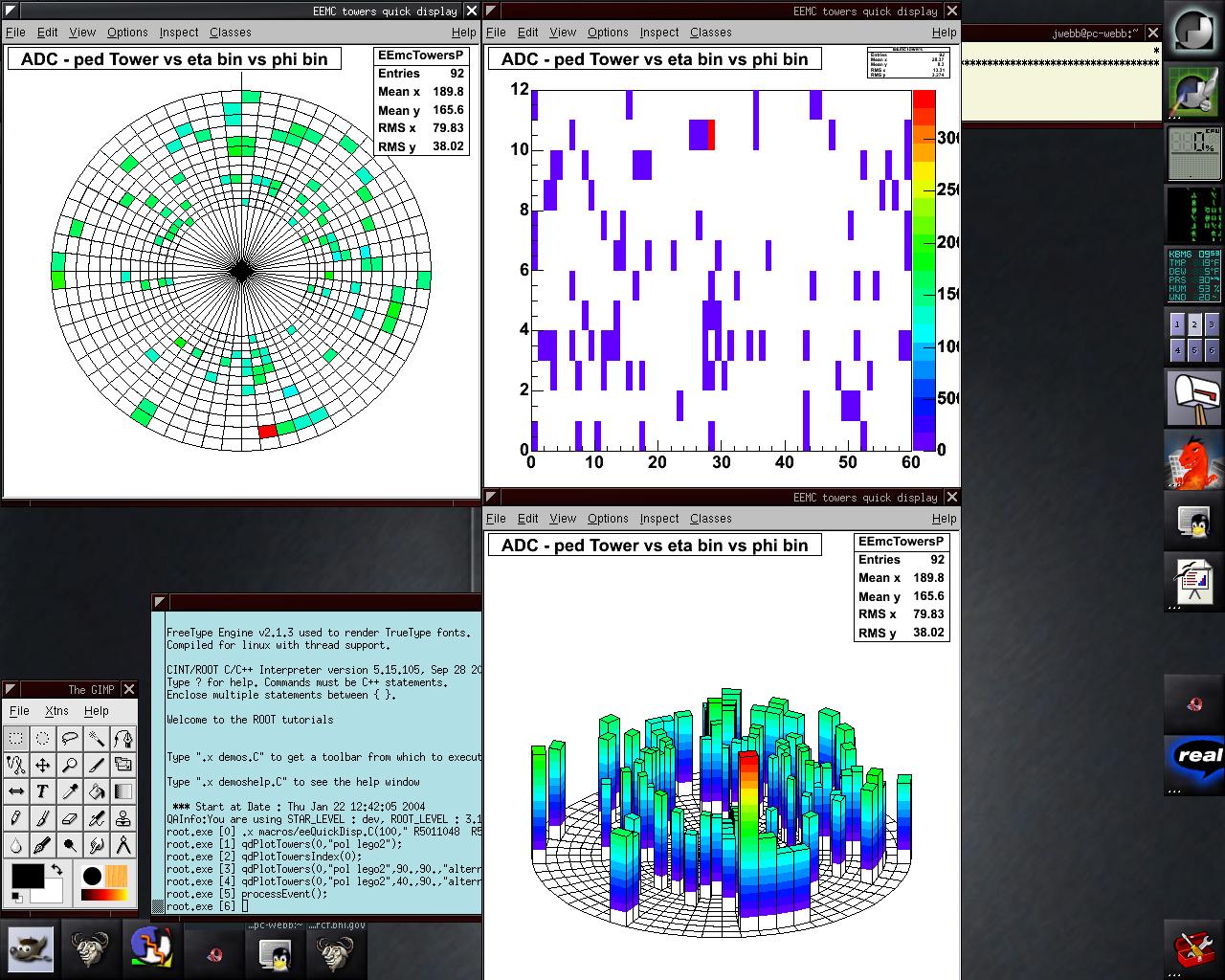The height and width of the screenshot is (980, 1225).
Task: Select the Flip tool with double arrow
Action: (x=16, y=792)
